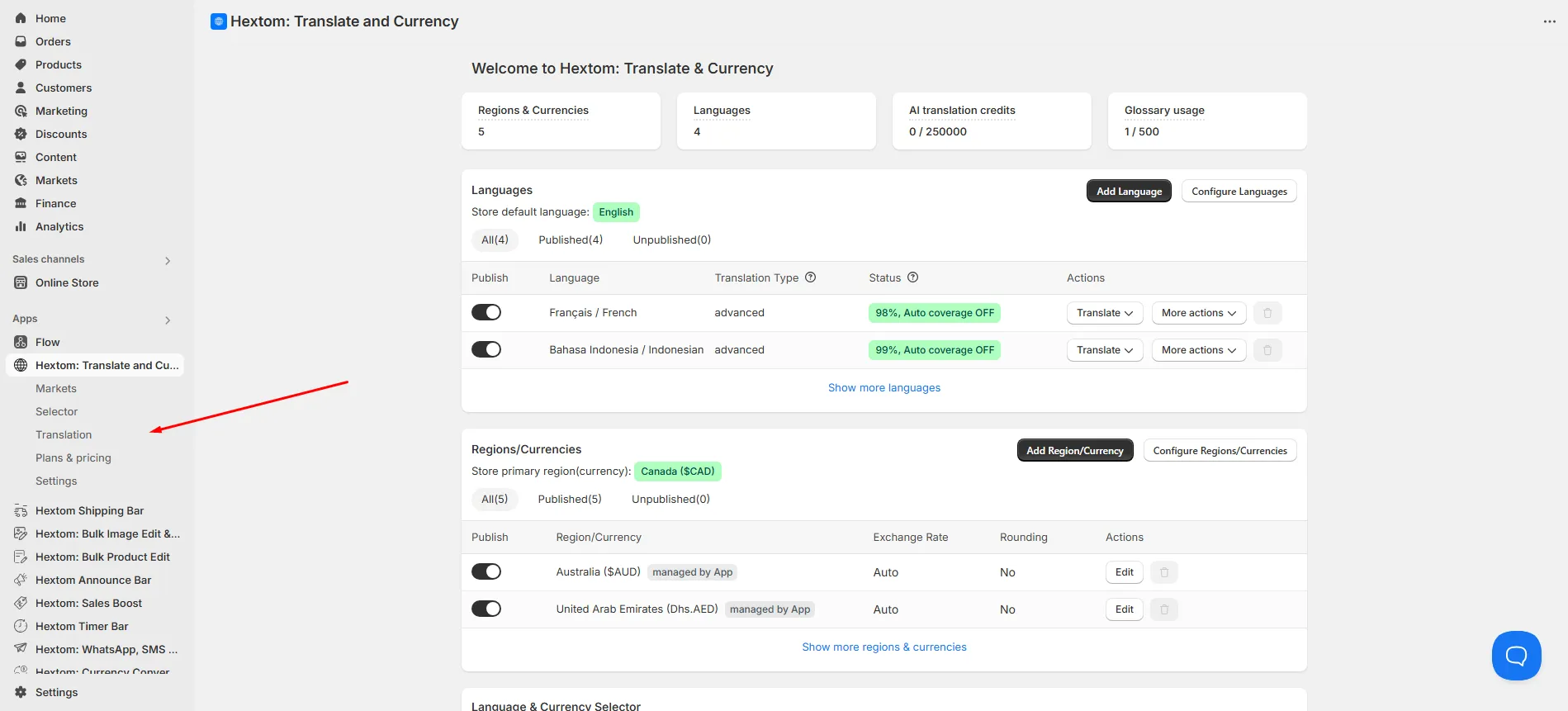Screen dimensions: 1568x711
Task: Click the Customers person icon
Action: [x=21, y=88]
